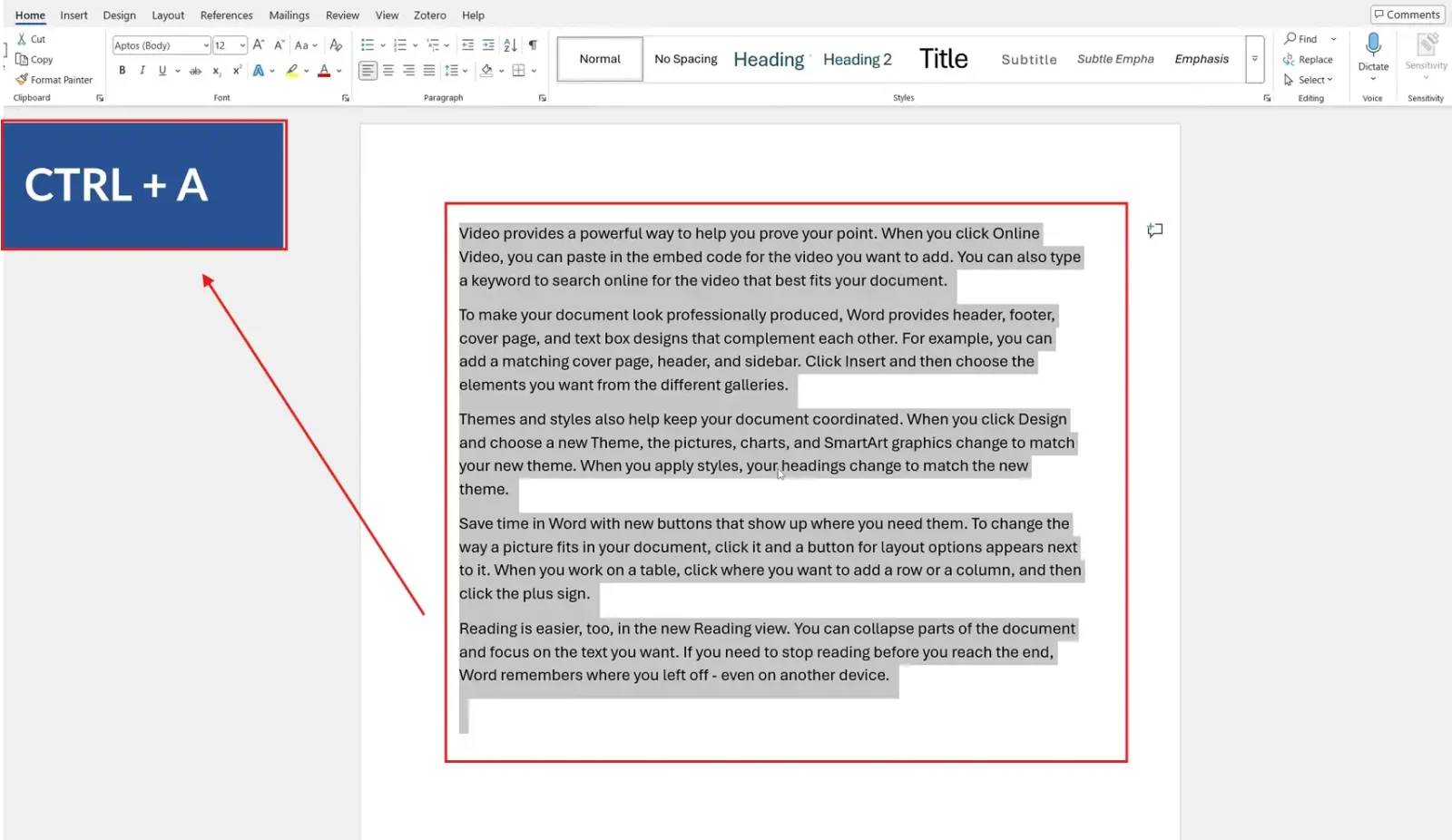The width and height of the screenshot is (1452, 840).
Task: Open the Mailings tab
Action: (x=289, y=15)
